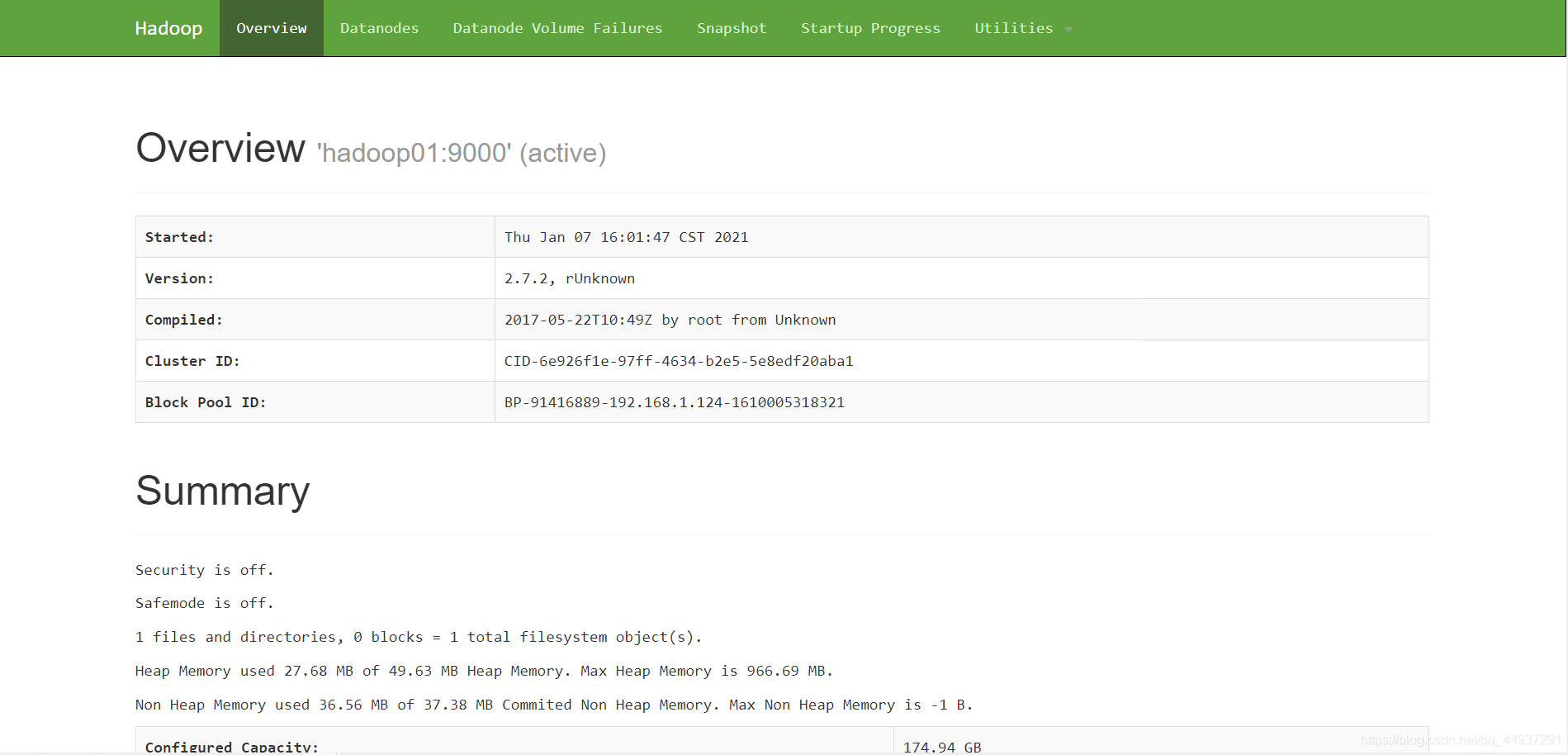This screenshot has width=1568, height=755.
Task: Open Datanode Volume Failures tab
Action: coord(557,28)
